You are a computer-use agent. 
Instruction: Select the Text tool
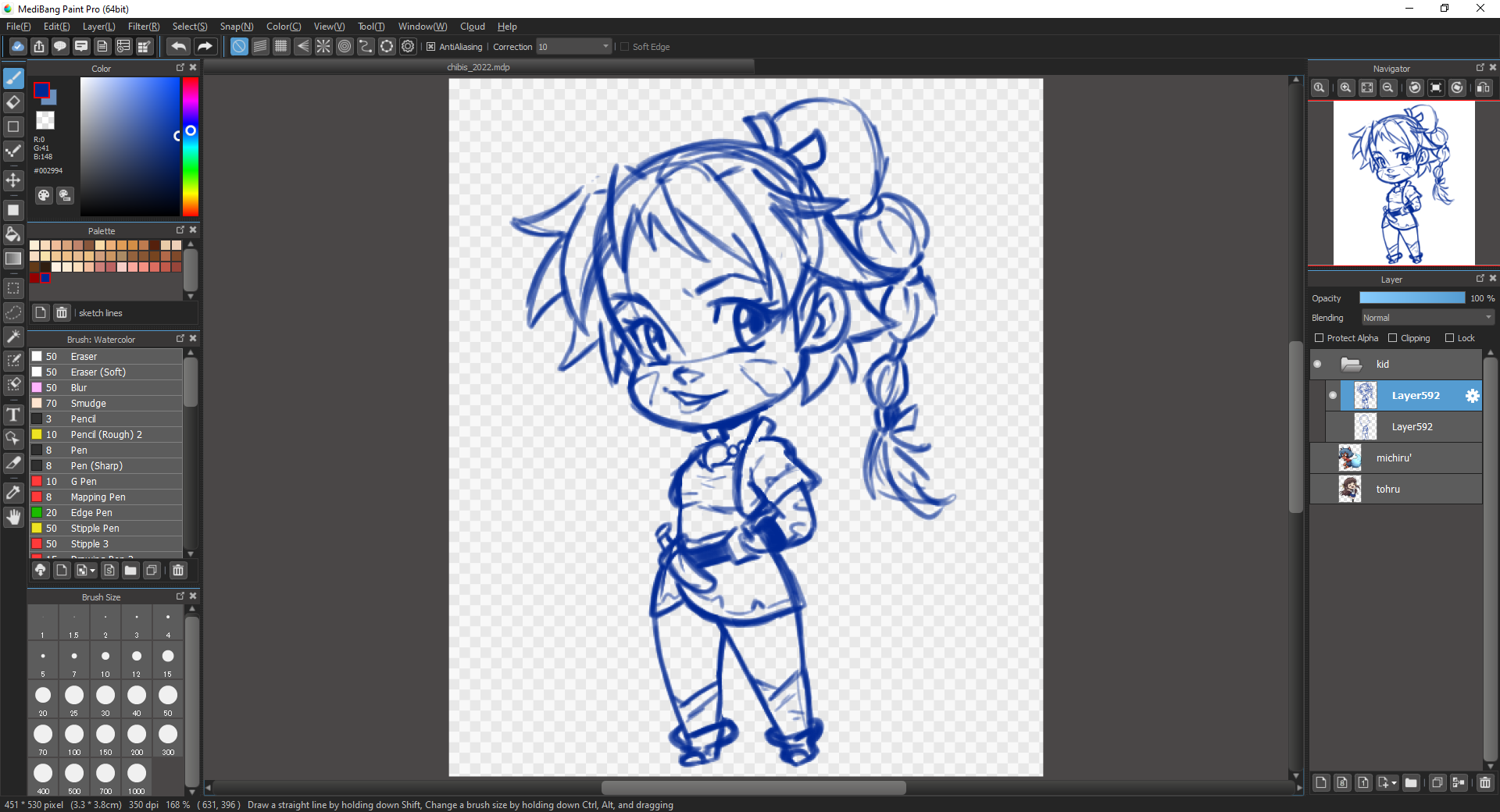click(13, 415)
